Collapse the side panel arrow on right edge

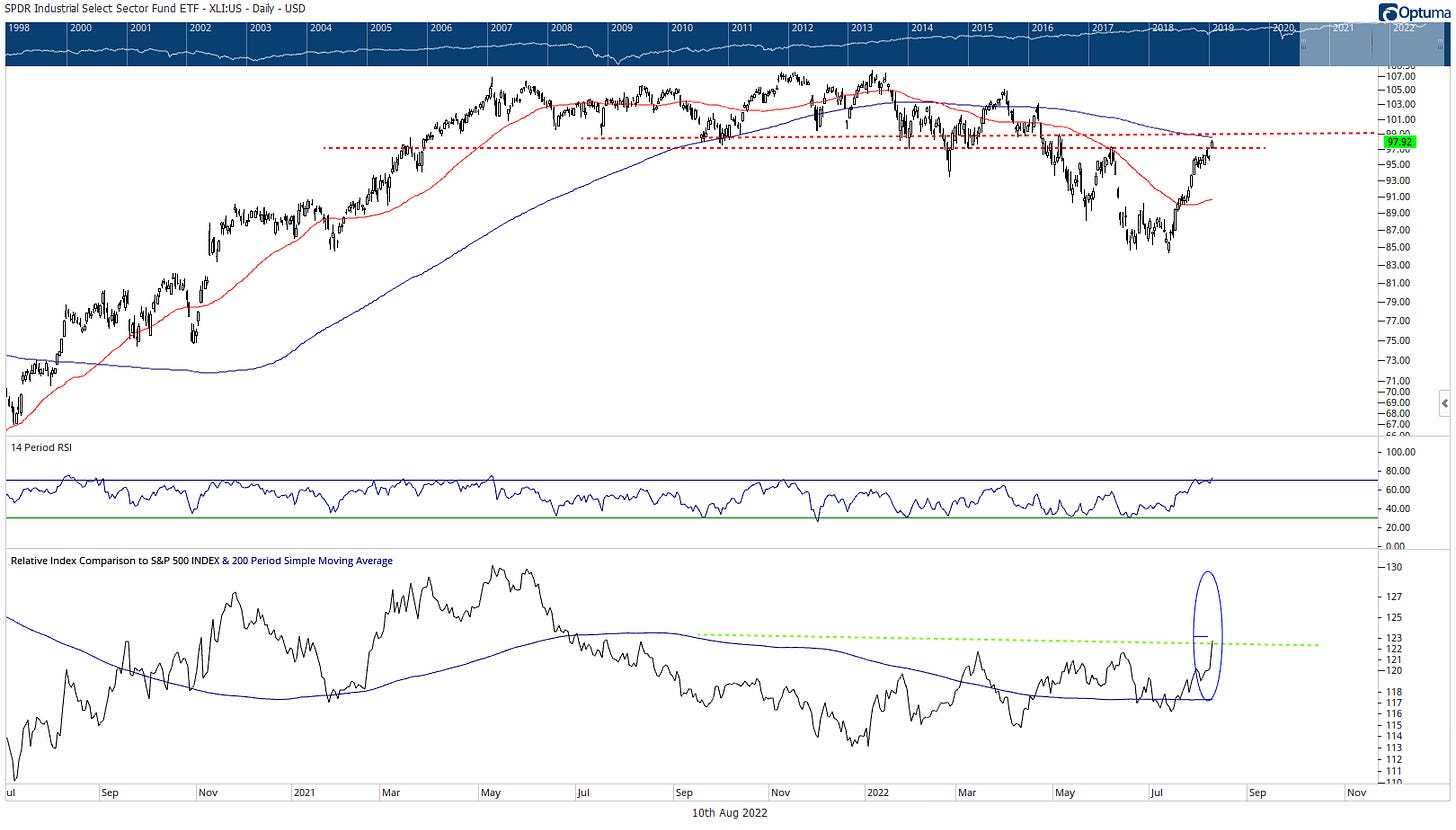(1444, 402)
